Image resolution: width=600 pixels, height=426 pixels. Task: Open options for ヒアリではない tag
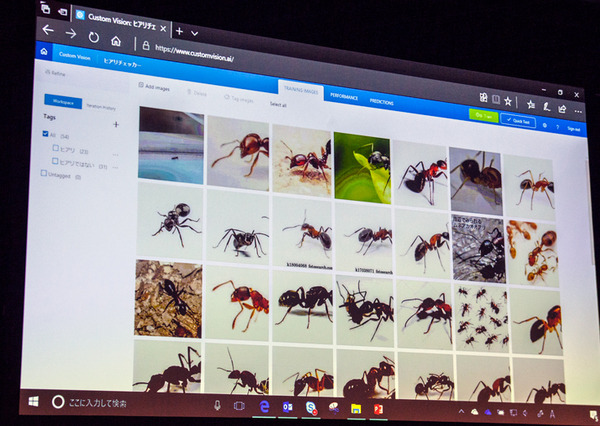(x=117, y=161)
